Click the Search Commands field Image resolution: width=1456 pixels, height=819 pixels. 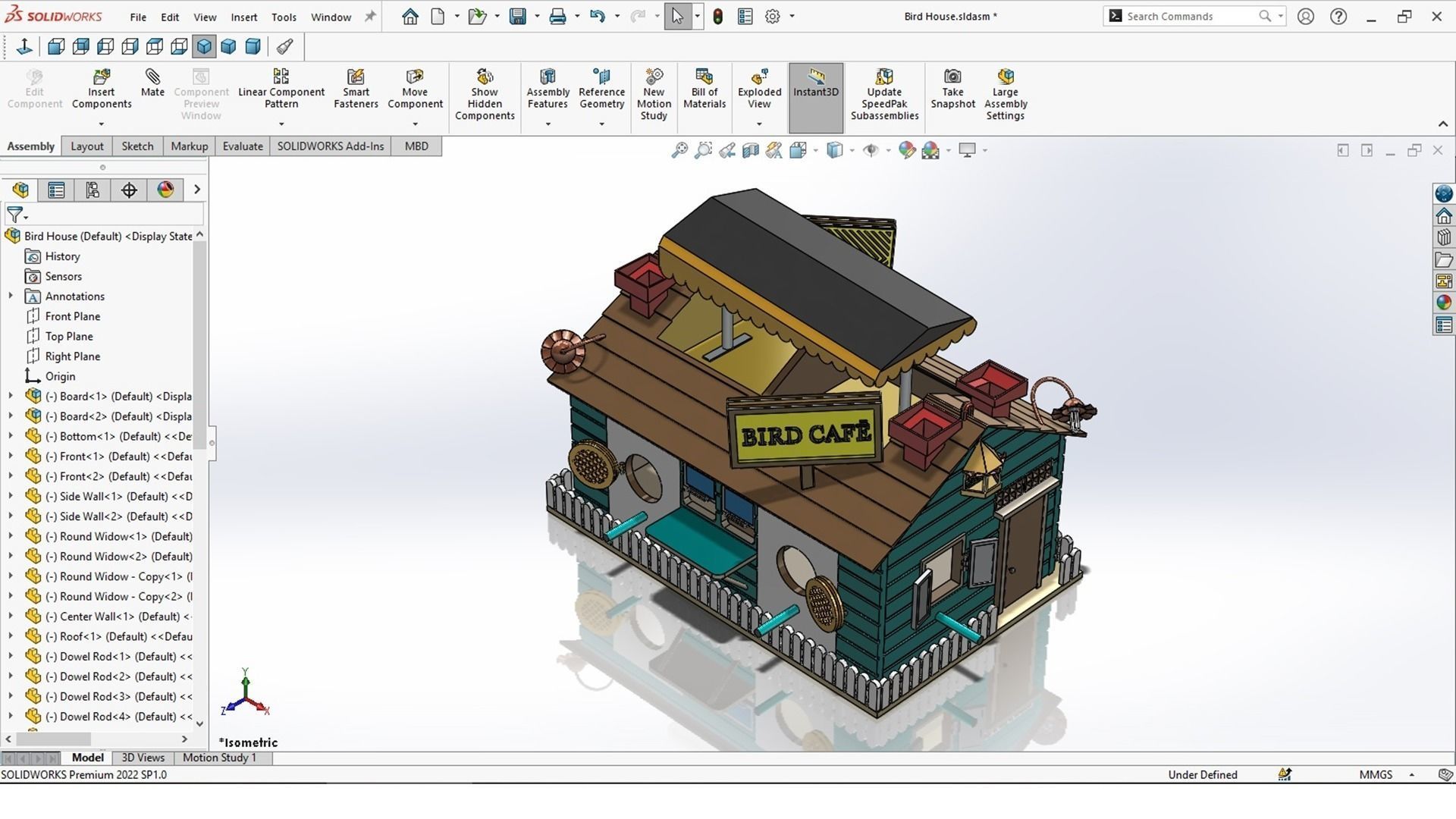(1194, 16)
